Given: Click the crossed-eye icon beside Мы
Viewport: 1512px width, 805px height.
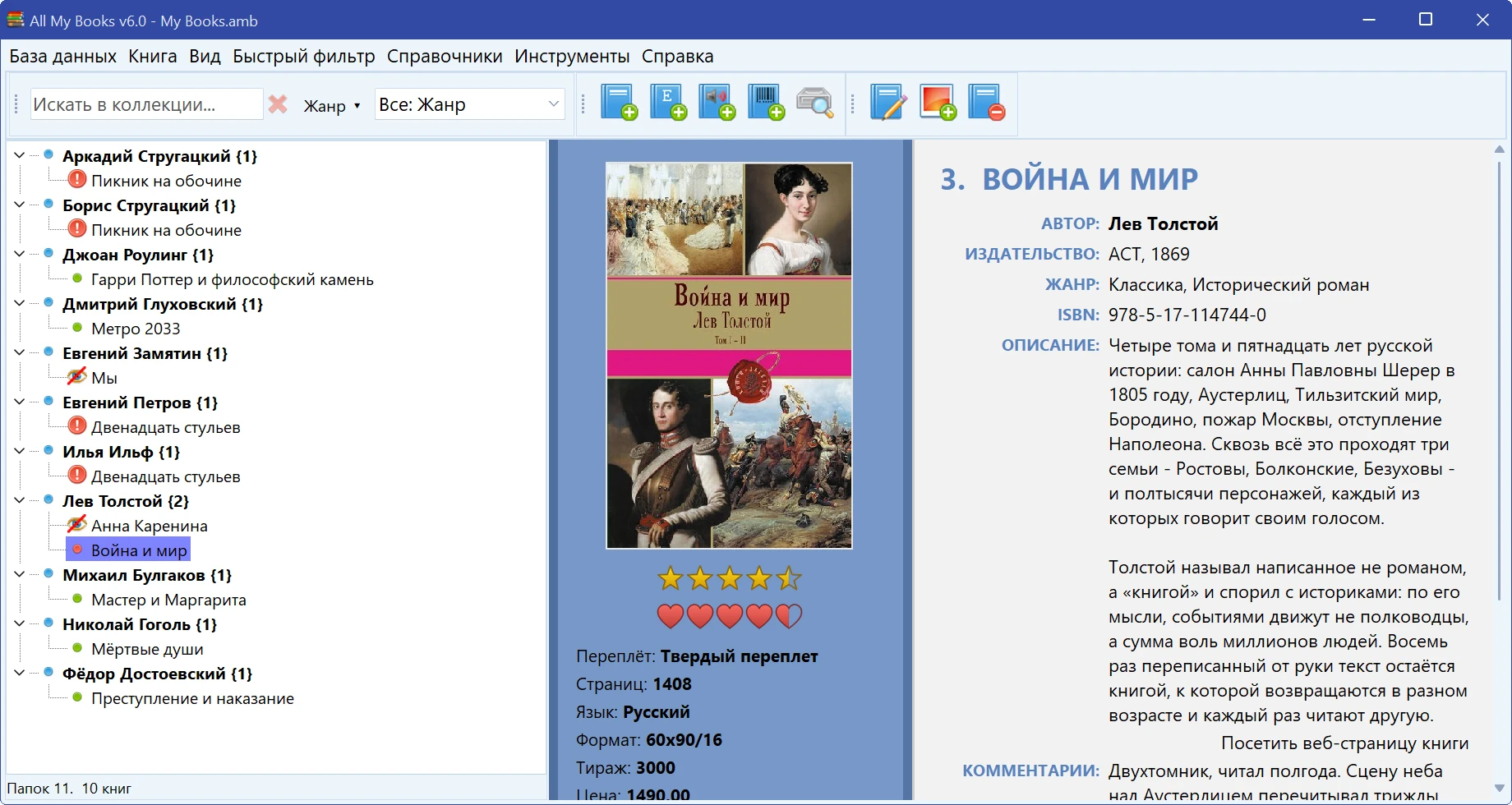Looking at the screenshot, I should 77,376.
